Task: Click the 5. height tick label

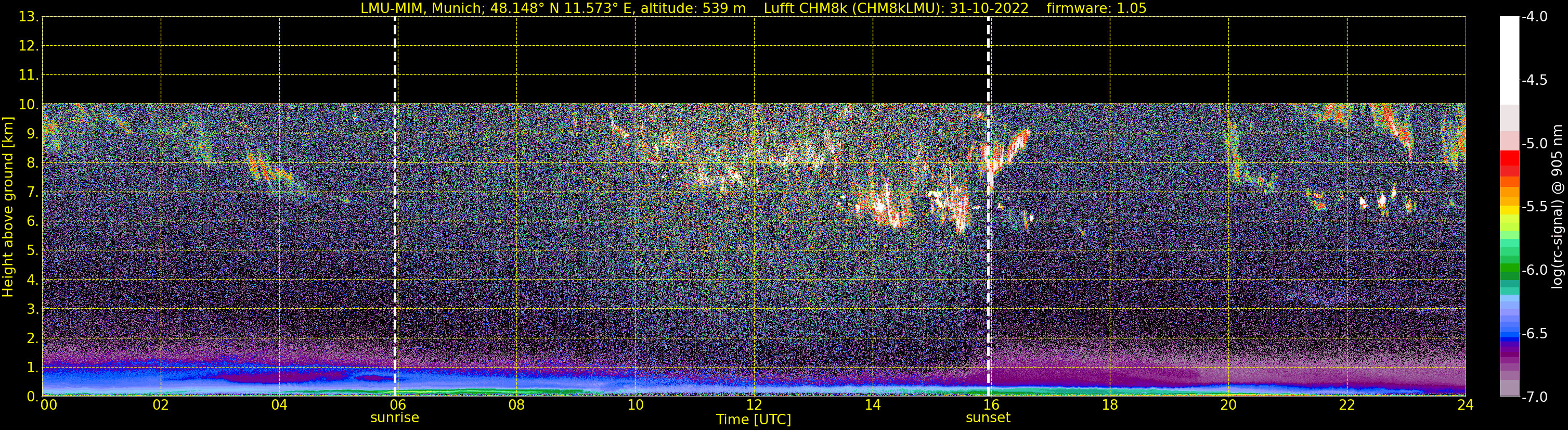Action: point(32,251)
